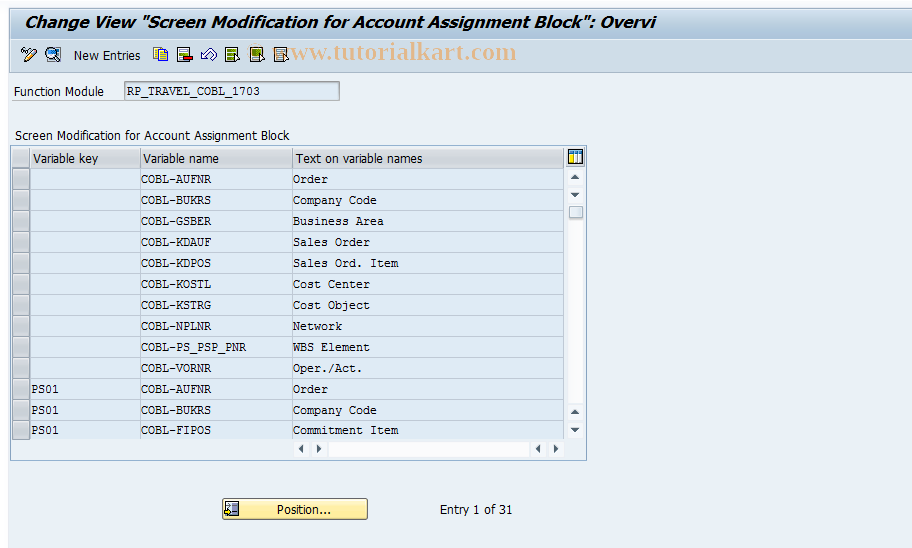912x548 pixels.
Task: Select the row of first COBL-AUFNR entry
Action: click(x=21, y=179)
